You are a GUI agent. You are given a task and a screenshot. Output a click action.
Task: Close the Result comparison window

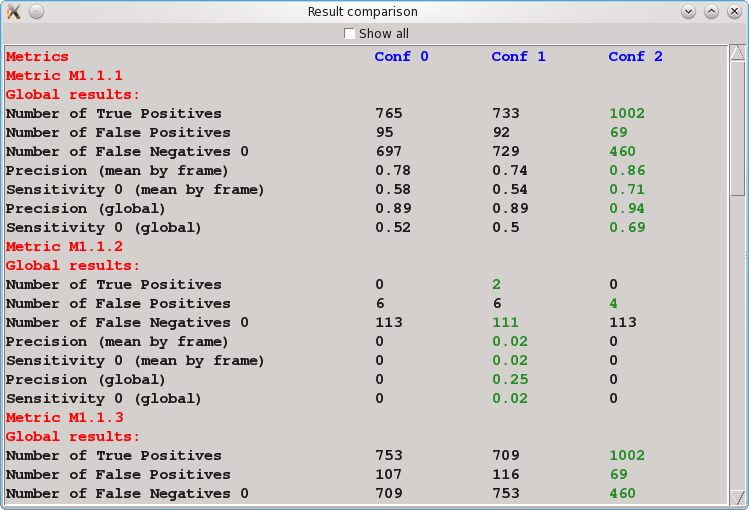tap(734, 11)
